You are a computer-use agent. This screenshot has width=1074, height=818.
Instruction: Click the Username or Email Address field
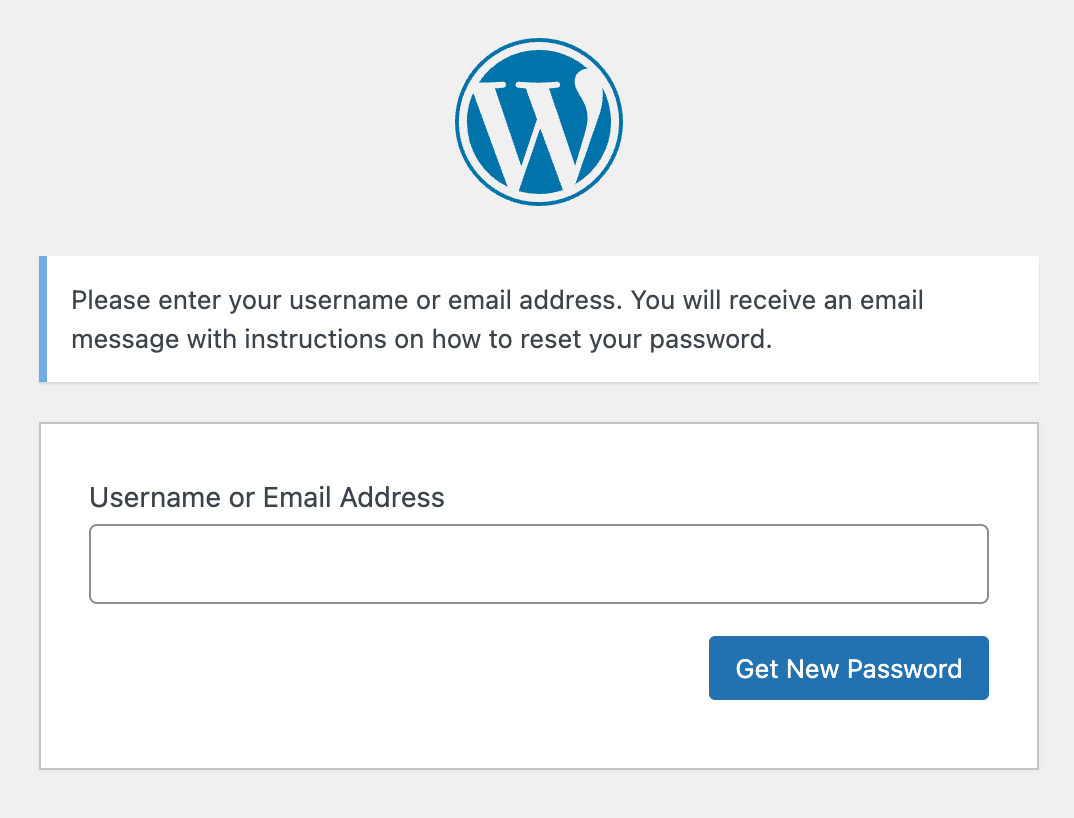[x=538, y=564]
